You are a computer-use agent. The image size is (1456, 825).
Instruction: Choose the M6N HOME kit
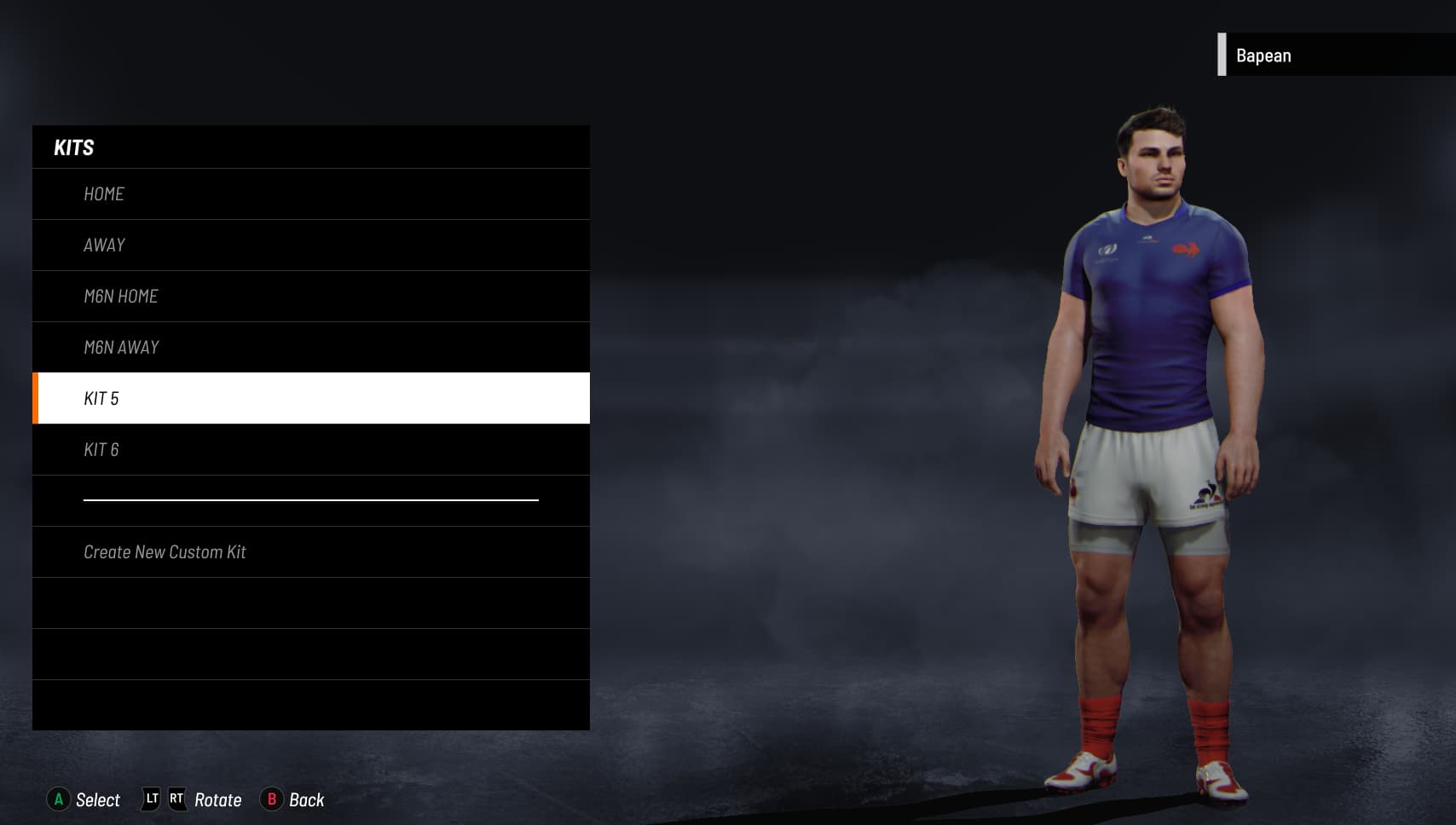coord(311,297)
